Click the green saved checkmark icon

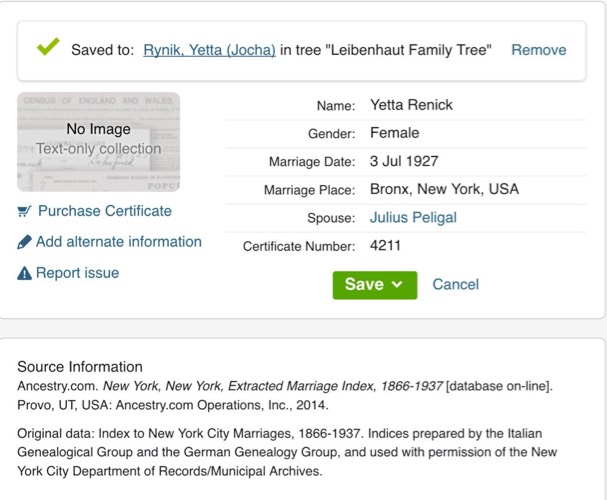click(47, 47)
